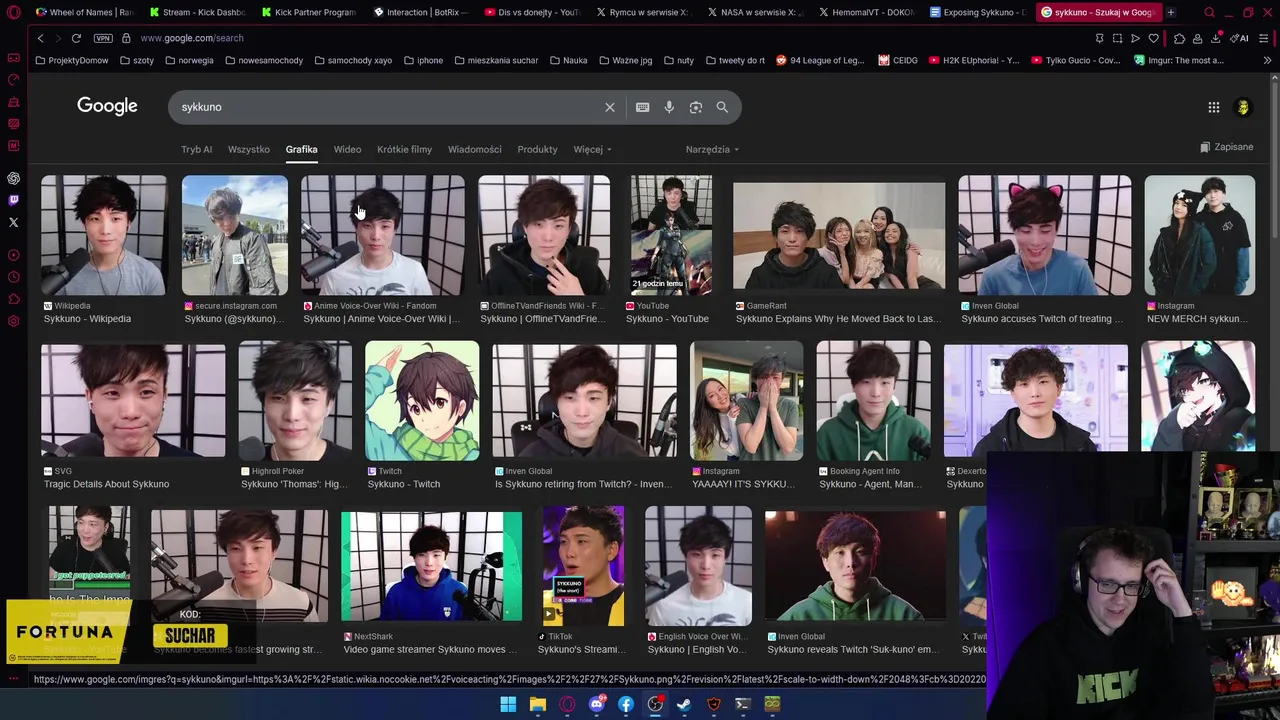Open GX Control speedometer icon in sidebar
The height and width of the screenshot is (720, 1280).
point(13,80)
